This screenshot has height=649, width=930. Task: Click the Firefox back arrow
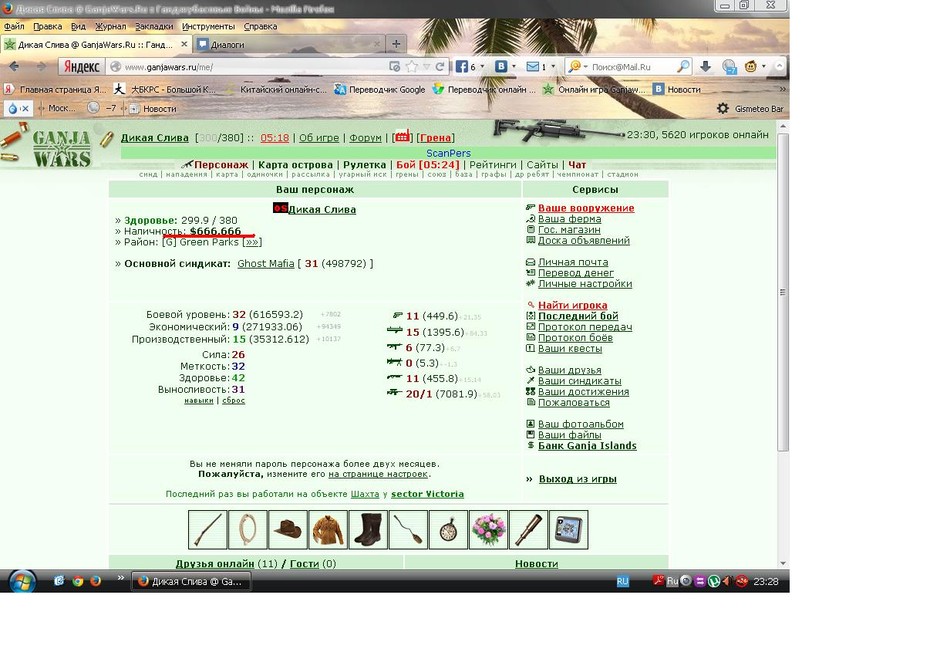point(14,66)
